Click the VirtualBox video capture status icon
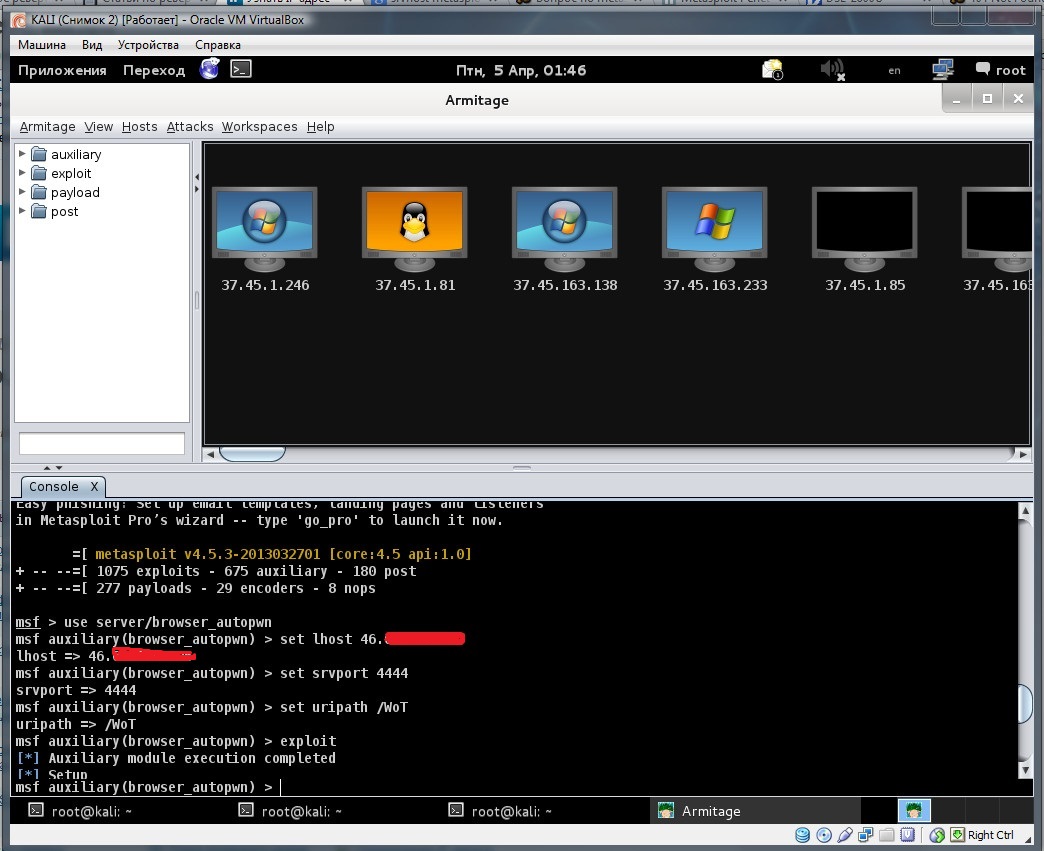The height and width of the screenshot is (851, 1044). (x=907, y=835)
